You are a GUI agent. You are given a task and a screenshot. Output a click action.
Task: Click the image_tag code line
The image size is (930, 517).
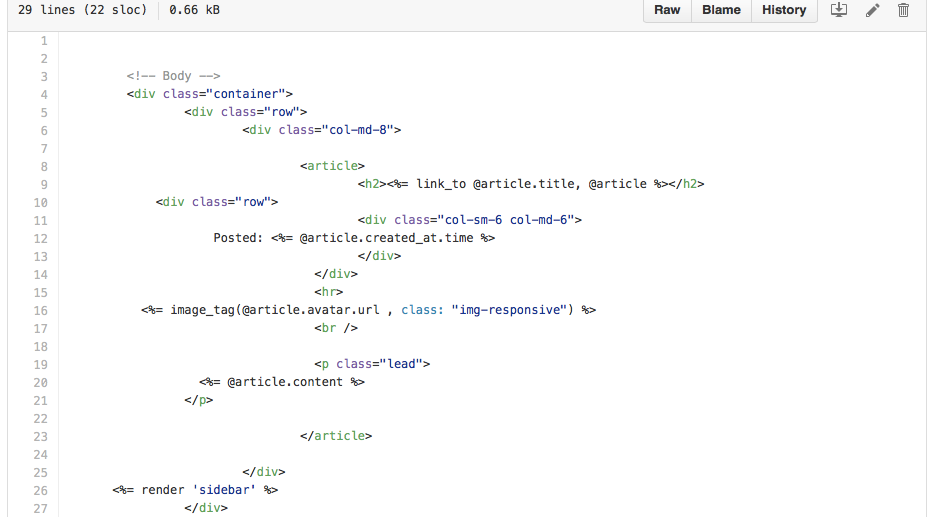click(x=368, y=309)
